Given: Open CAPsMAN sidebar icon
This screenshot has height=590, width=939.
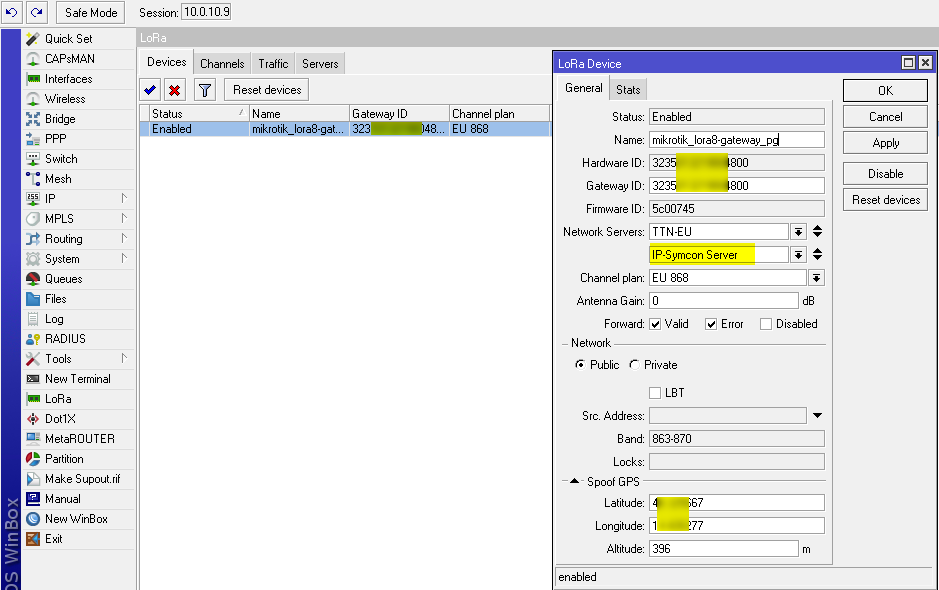Looking at the screenshot, I should [33, 59].
